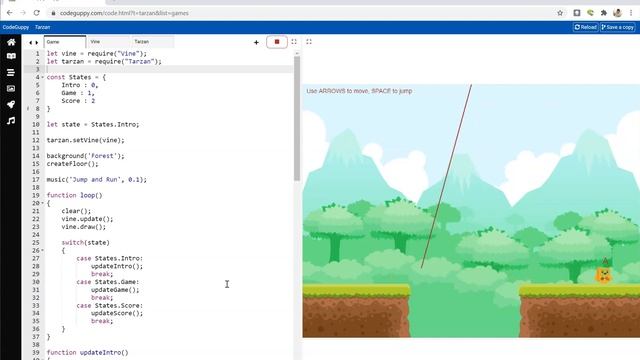Open the browser extensions puzzle icon
The width and height of the screenshot is (640, 360).
[x=604, y=13]
